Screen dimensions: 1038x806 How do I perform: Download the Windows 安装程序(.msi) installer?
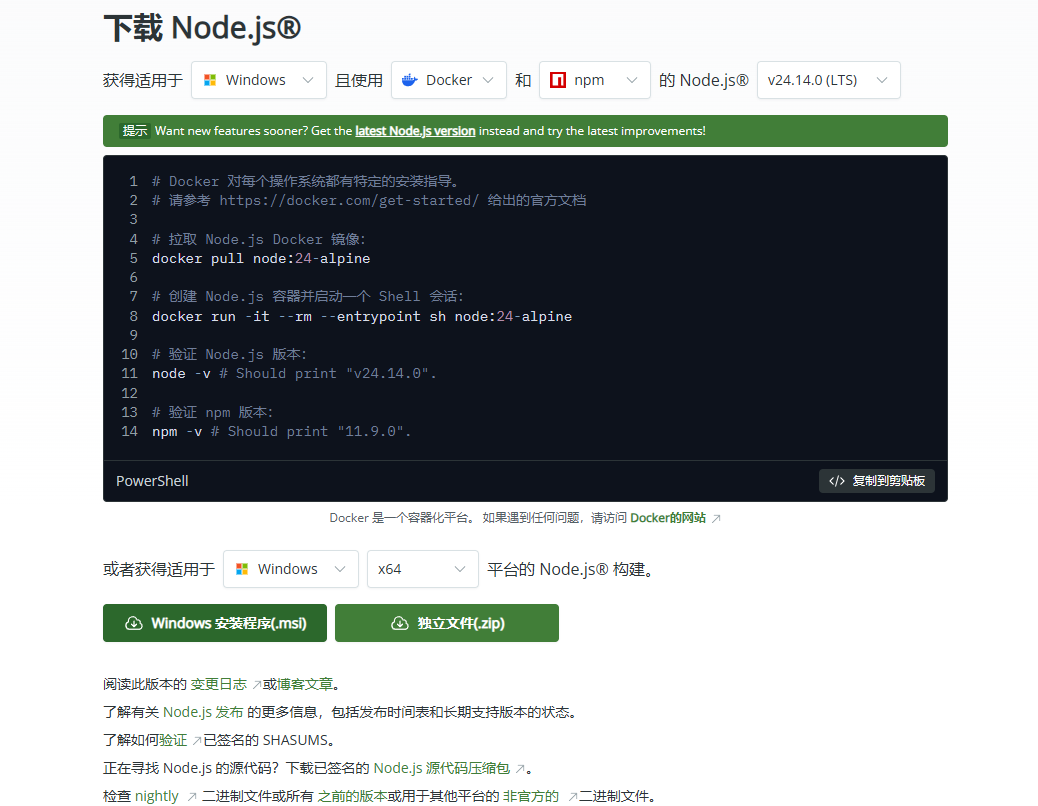coord(215,623)
